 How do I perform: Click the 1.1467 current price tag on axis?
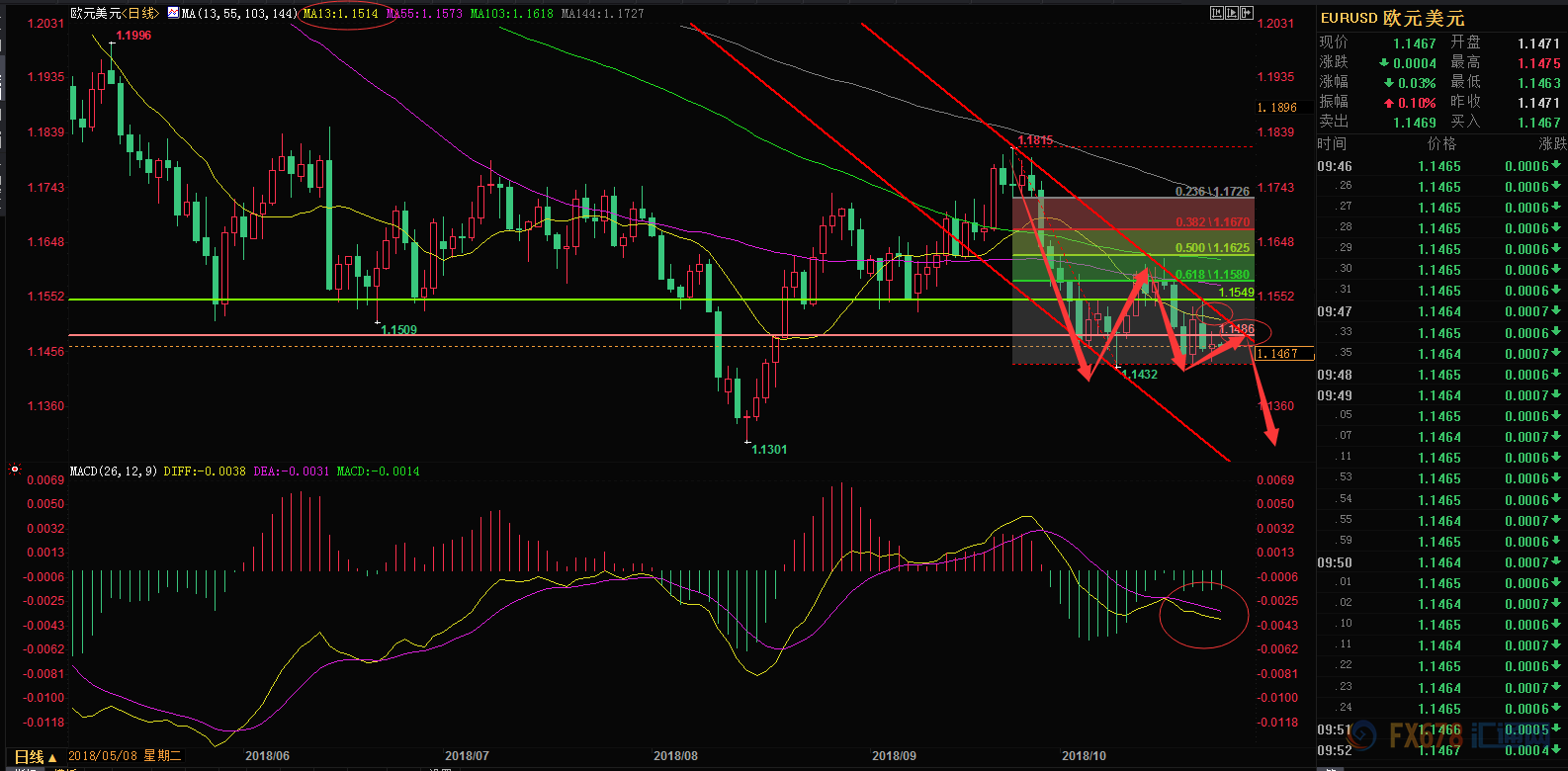pos(1283,353)
